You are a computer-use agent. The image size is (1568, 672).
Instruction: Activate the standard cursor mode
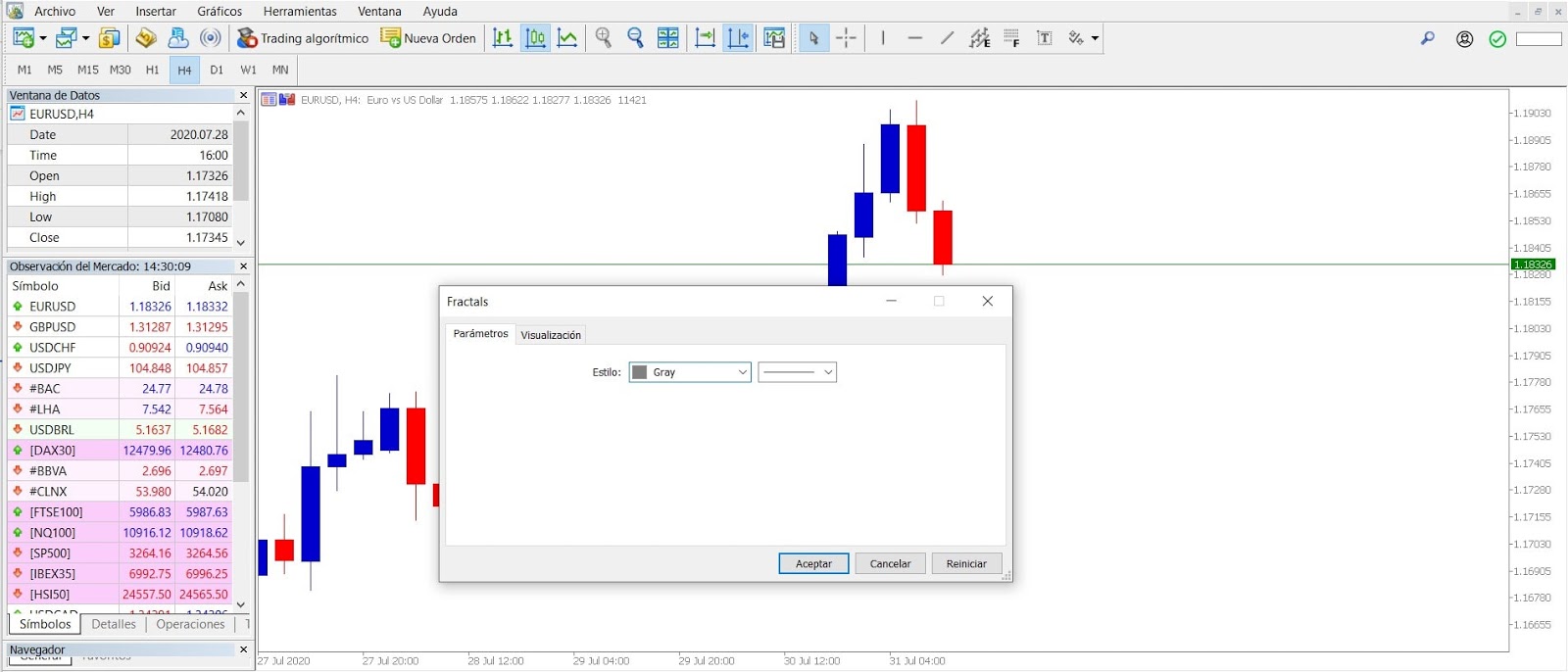[813, 38]
